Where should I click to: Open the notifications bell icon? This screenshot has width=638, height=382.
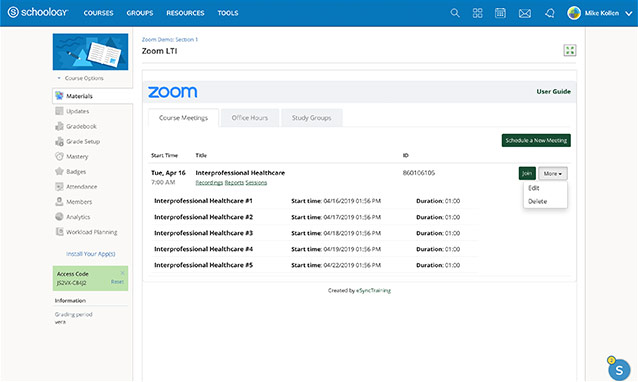[550, 13]
